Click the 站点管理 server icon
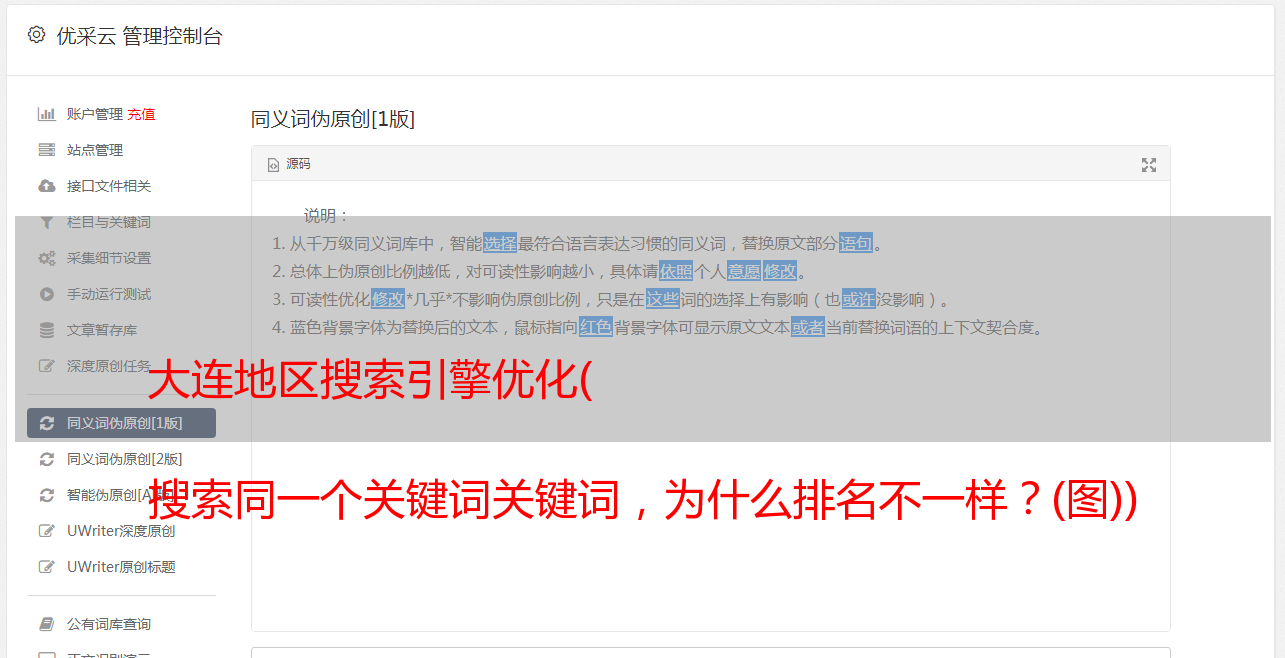Screen dimensions: 1285x658 [46, 150]
